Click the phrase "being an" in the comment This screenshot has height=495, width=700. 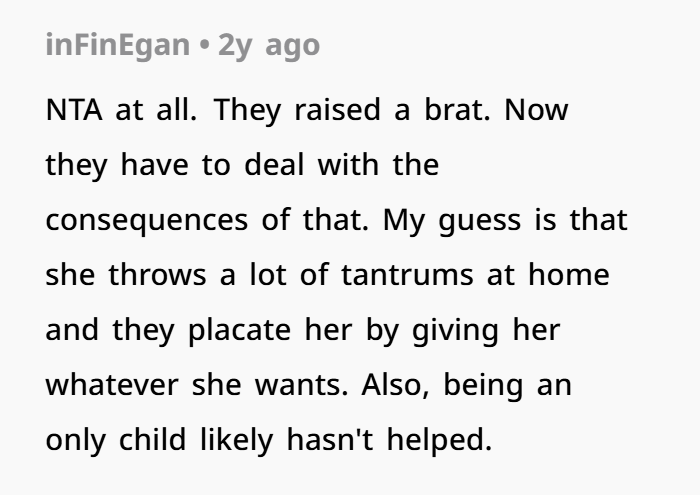pos(508,385)
